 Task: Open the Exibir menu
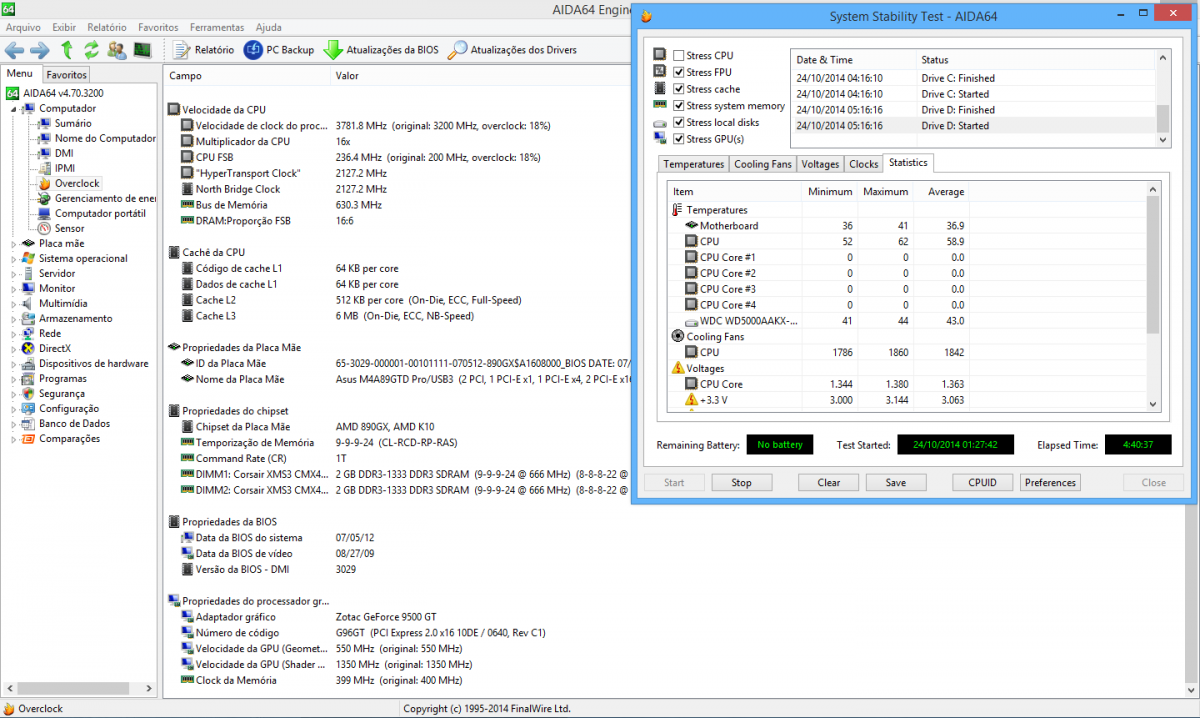point(64,27)
